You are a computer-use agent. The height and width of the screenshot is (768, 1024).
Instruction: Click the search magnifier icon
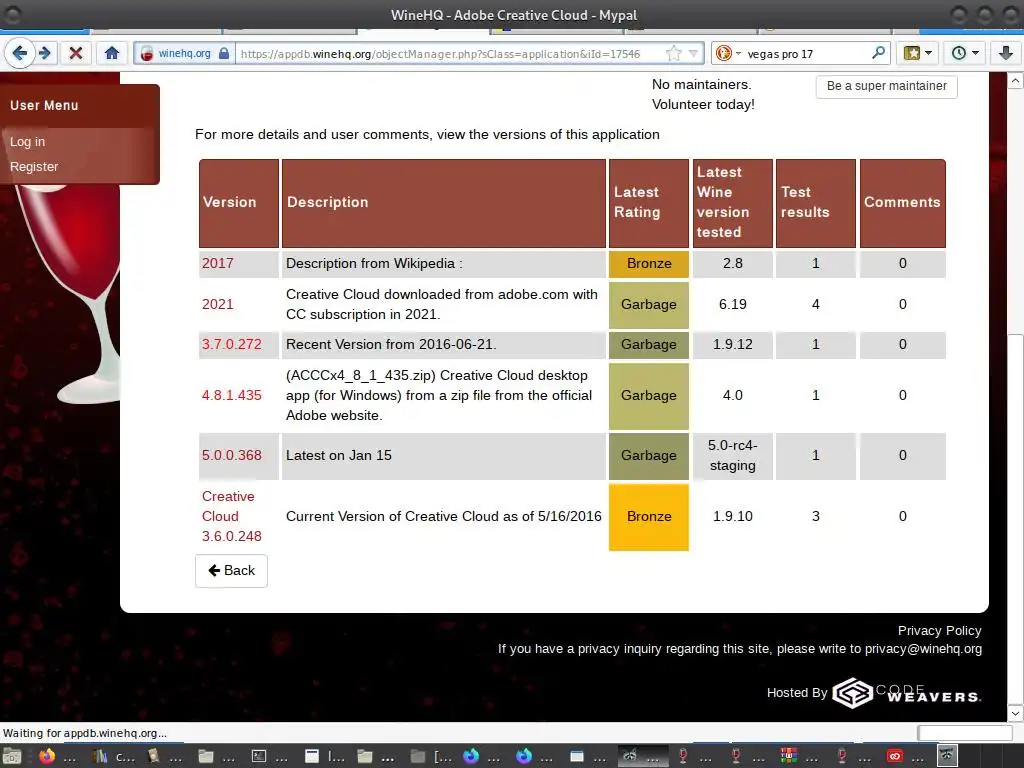(x=878, y=53)
